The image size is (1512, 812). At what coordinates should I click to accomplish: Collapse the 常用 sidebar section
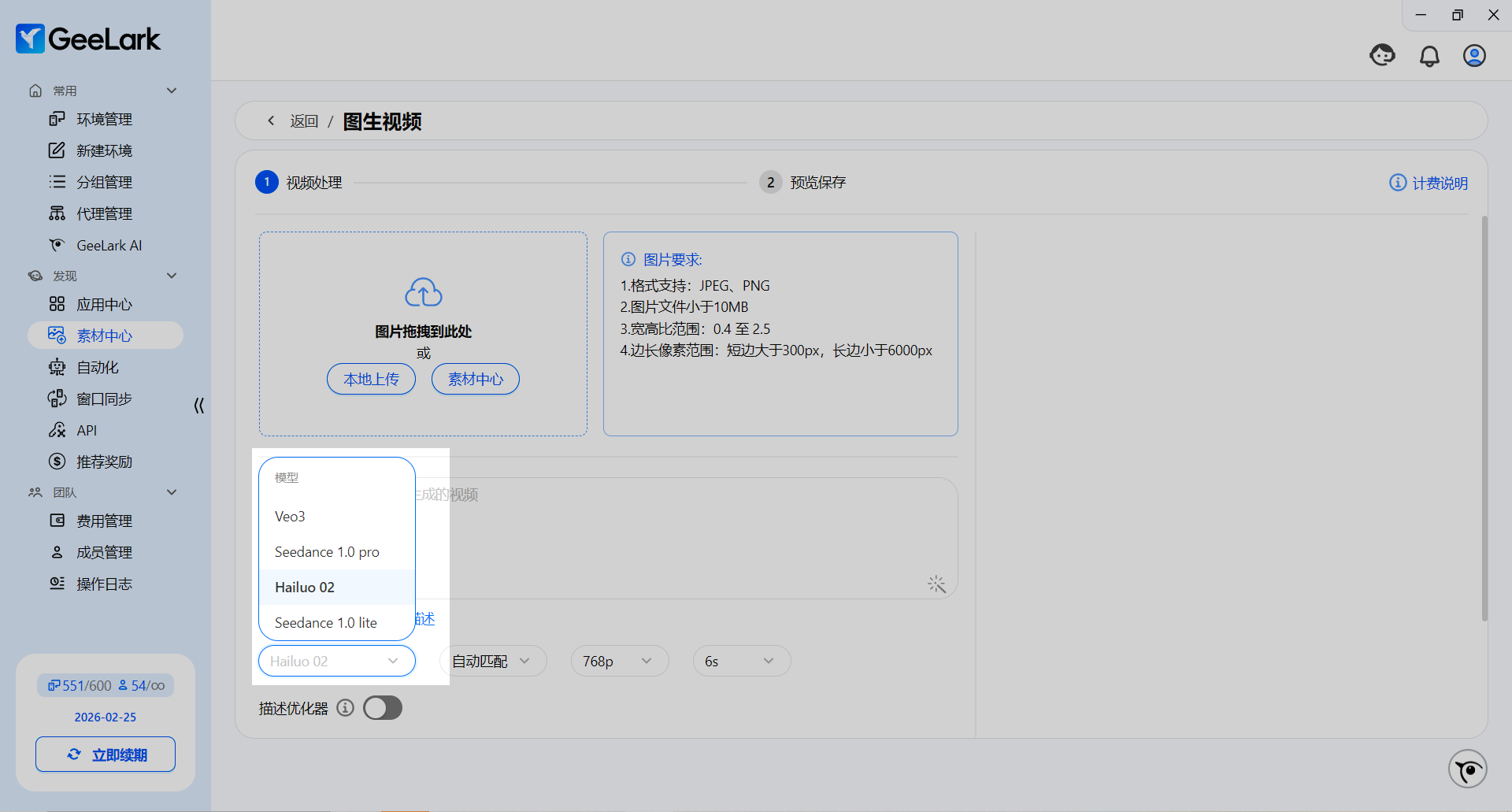point(172,91)
